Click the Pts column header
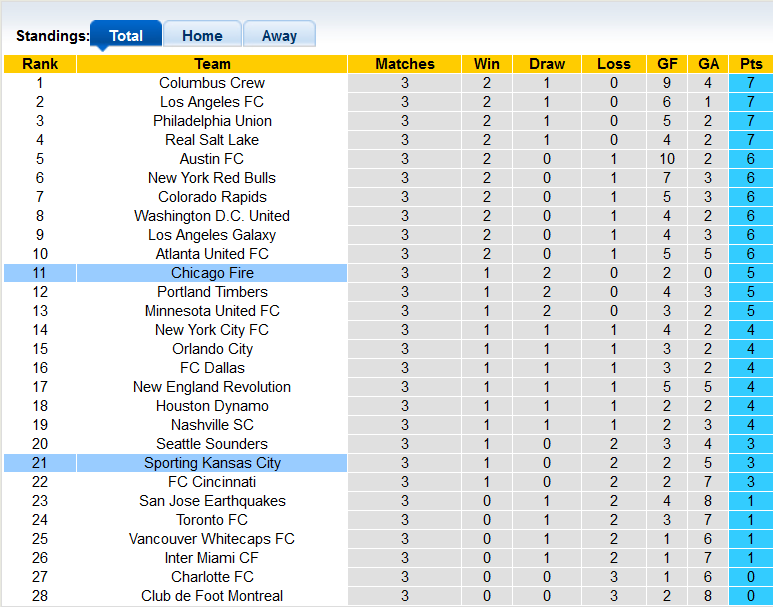 [751, 64]
